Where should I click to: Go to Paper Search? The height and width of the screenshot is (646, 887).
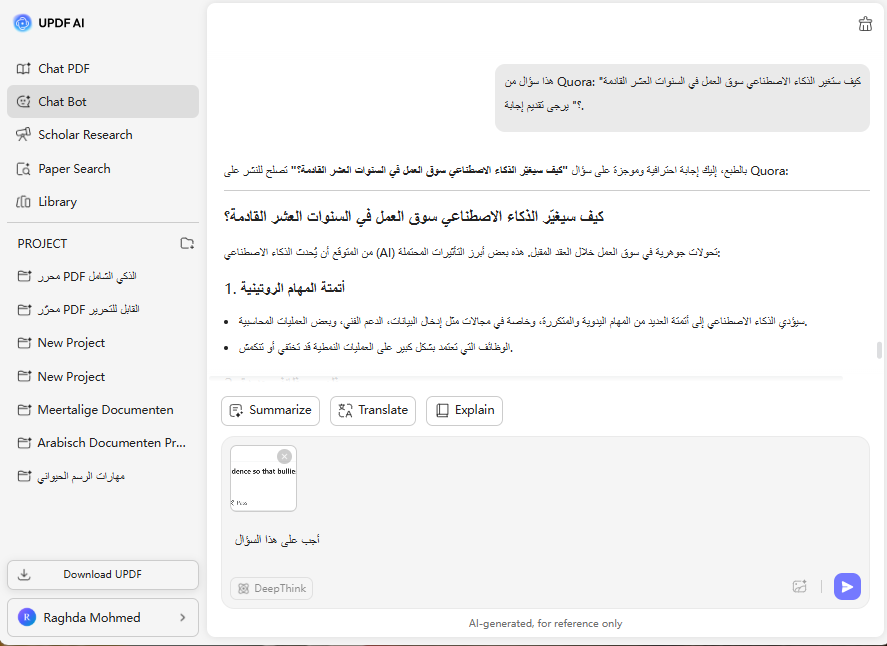coord(103,169)
